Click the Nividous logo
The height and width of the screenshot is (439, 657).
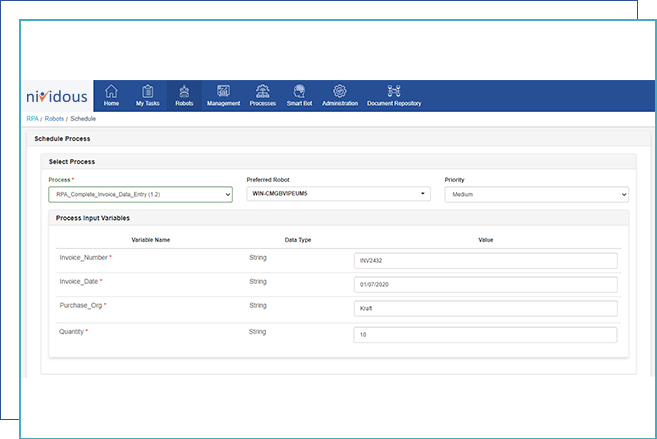pos(57,96)
